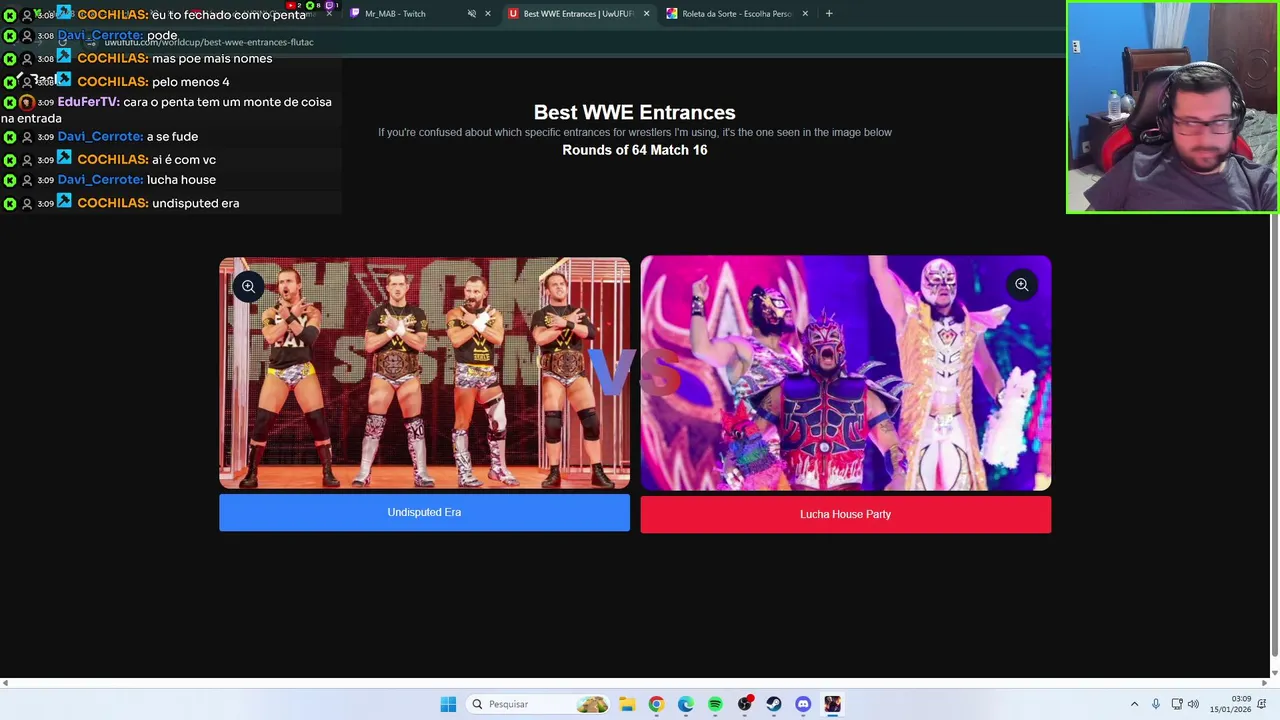Vote for Lucha House Party

[845, 514]
